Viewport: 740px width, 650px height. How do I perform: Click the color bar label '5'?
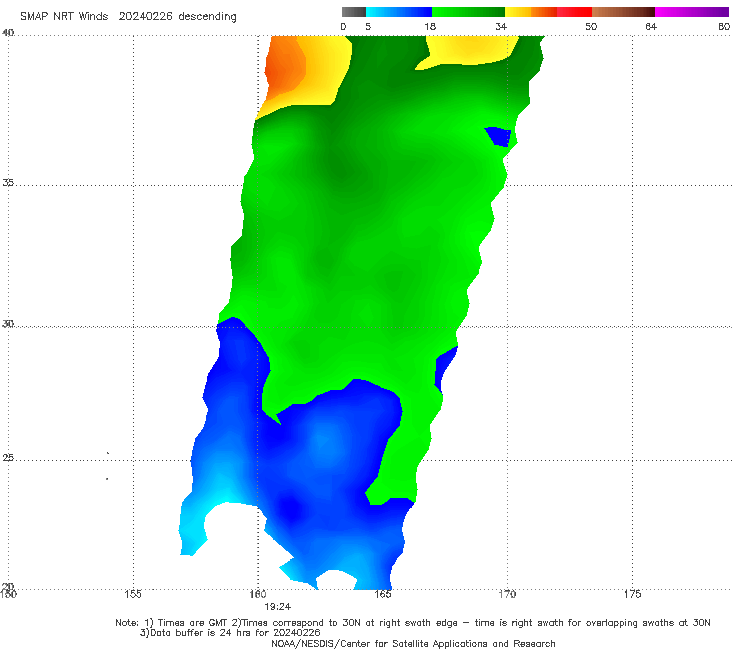tap(368, 26)
